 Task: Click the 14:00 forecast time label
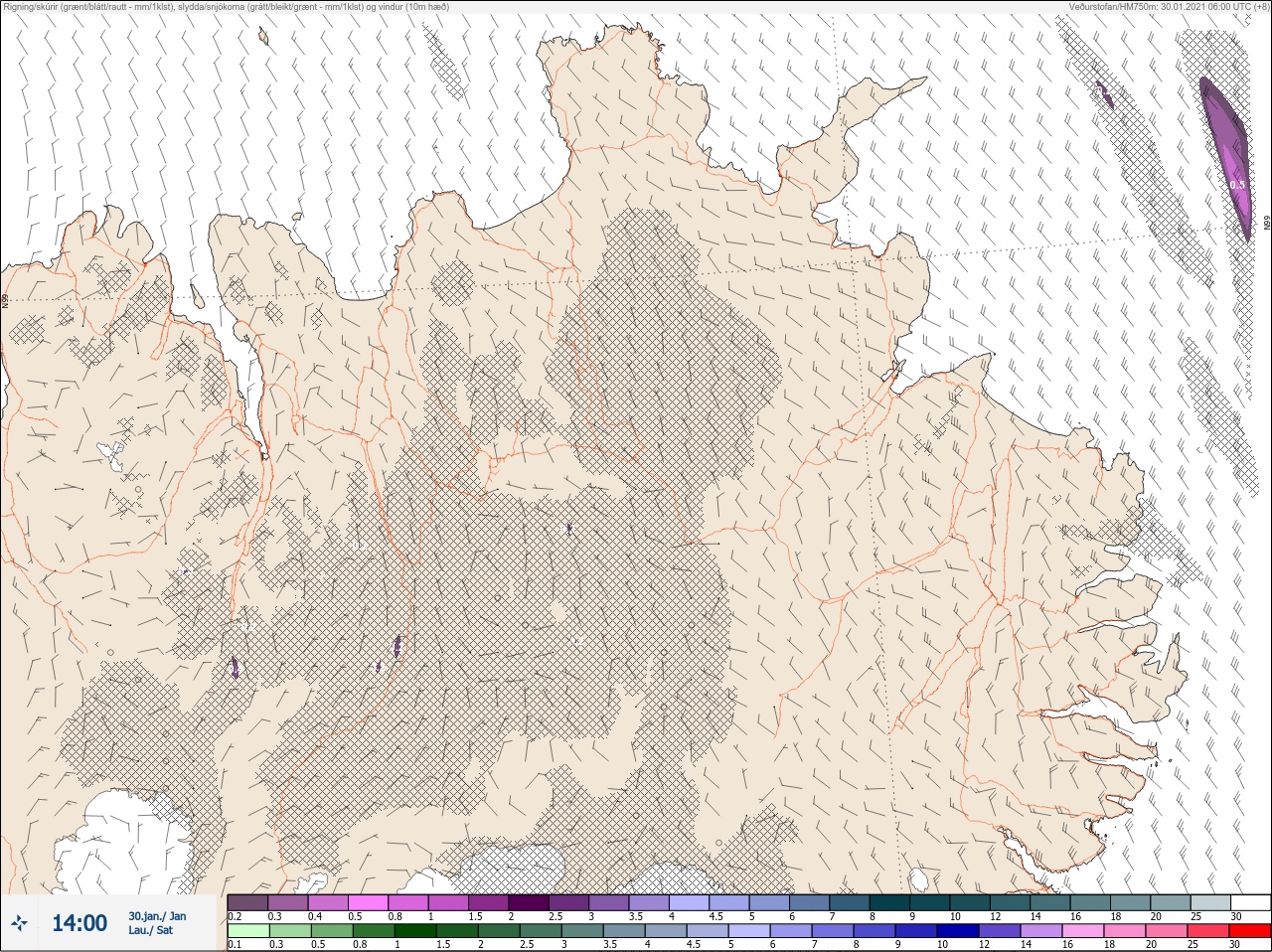click(79, 923)
